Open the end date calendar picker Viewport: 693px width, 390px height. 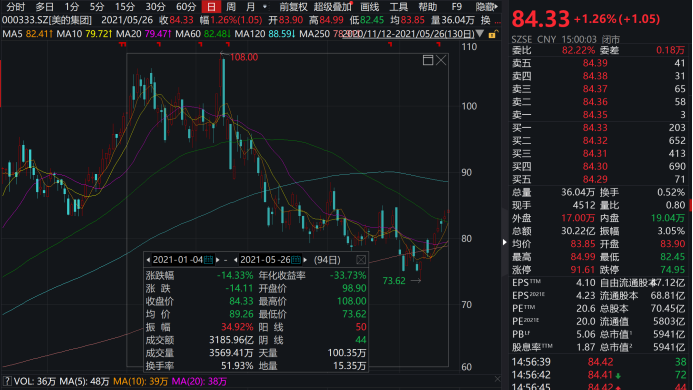click(296, 260)
